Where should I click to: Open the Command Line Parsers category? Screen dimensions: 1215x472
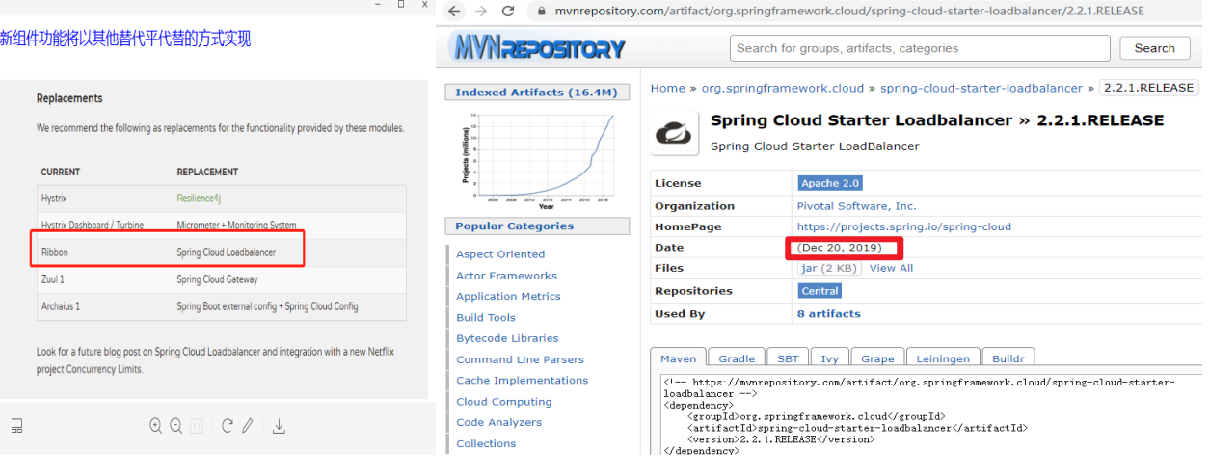(x=520, y=359)
